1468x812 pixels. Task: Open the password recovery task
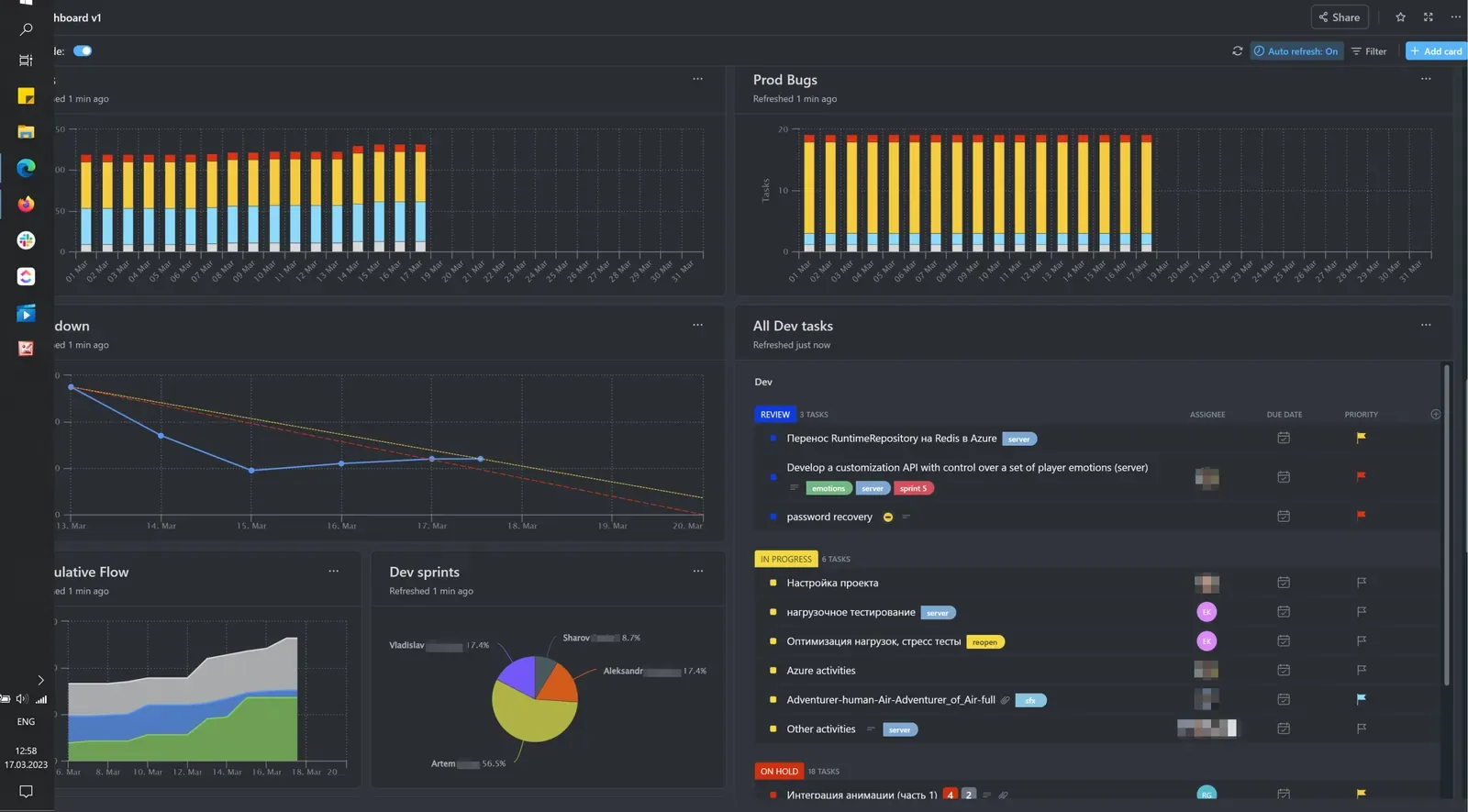[x=829, y=517]
